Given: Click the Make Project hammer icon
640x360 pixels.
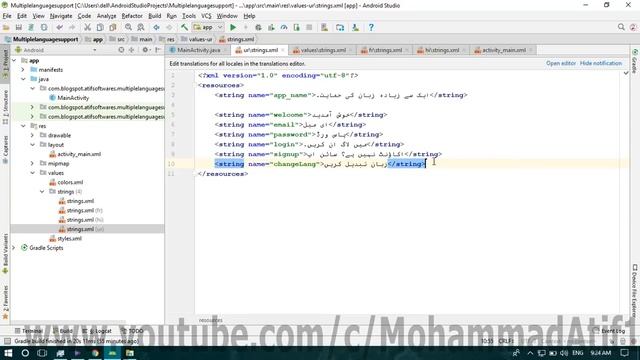Looking at the screenshot, I should coord(184,27).
